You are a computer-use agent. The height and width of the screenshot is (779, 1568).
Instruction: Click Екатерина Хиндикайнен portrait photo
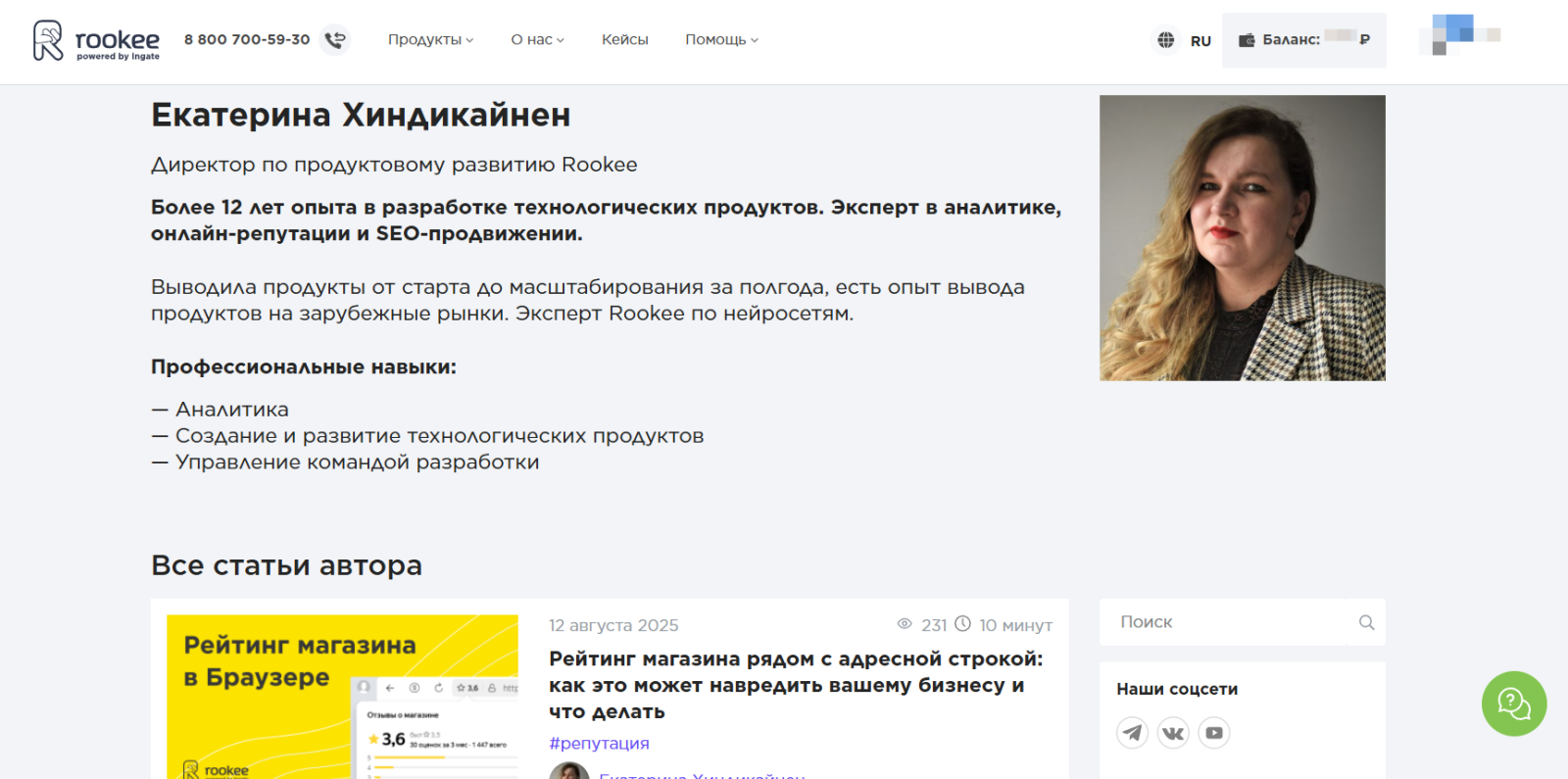(1243, 238)
